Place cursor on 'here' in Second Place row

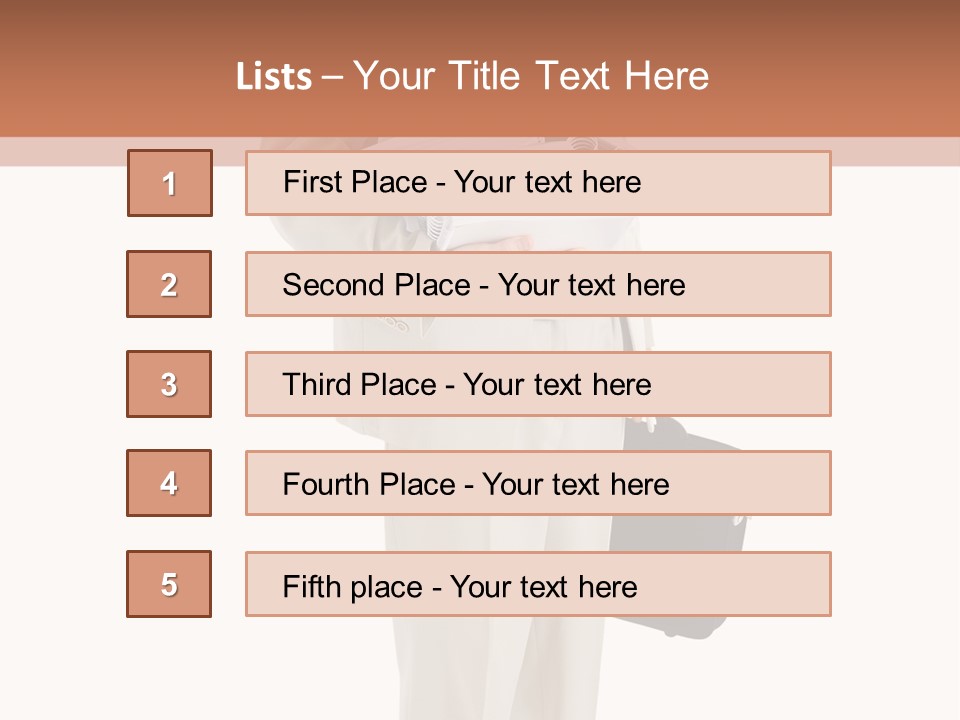tap(656, 285)
